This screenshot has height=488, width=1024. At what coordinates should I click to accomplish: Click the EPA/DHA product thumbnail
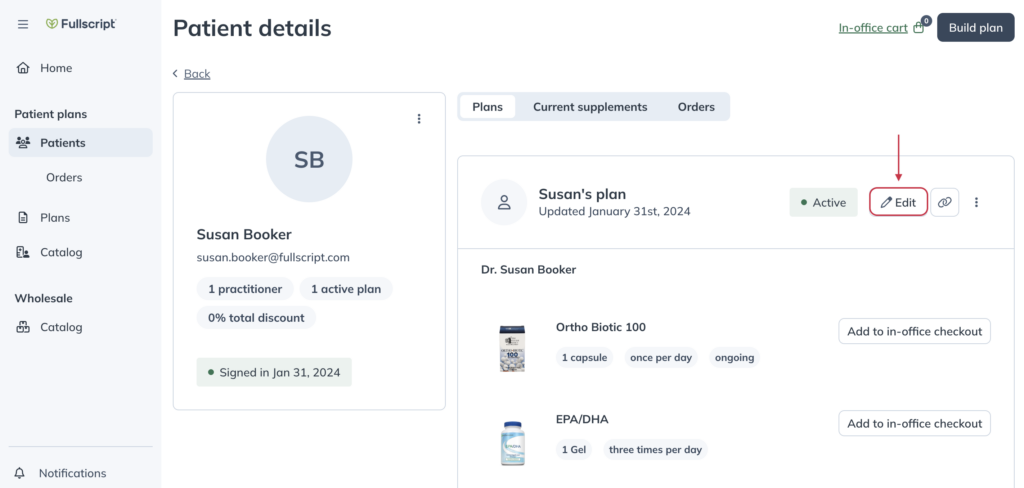513,443
